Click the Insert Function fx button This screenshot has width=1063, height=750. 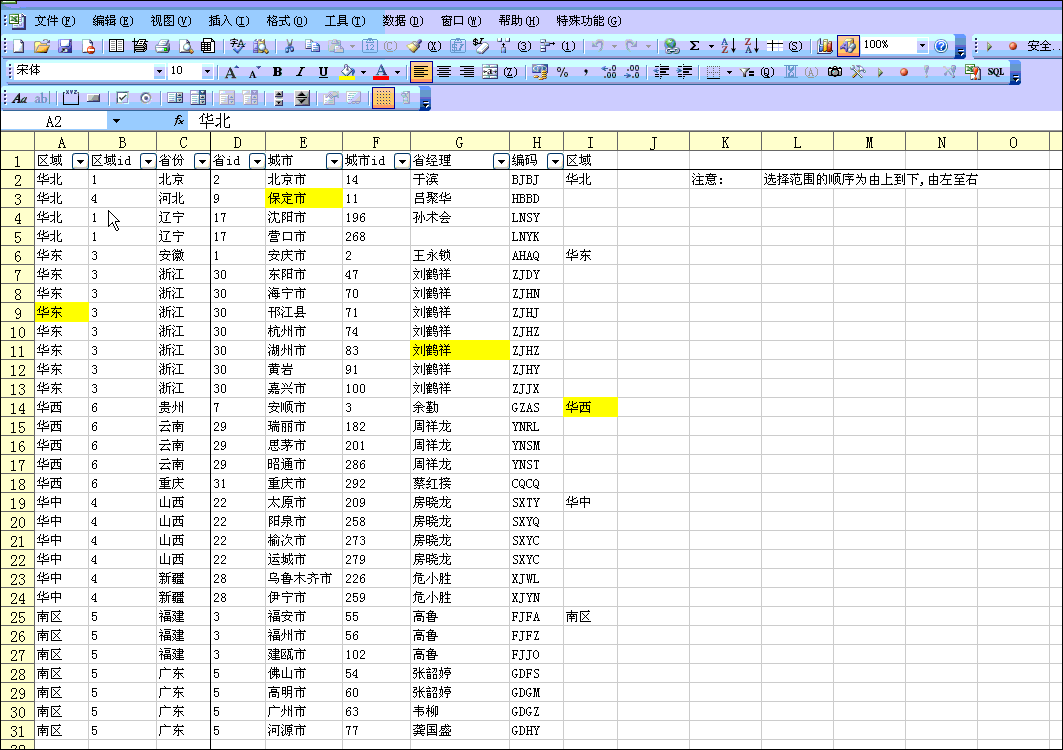[179, 120]
